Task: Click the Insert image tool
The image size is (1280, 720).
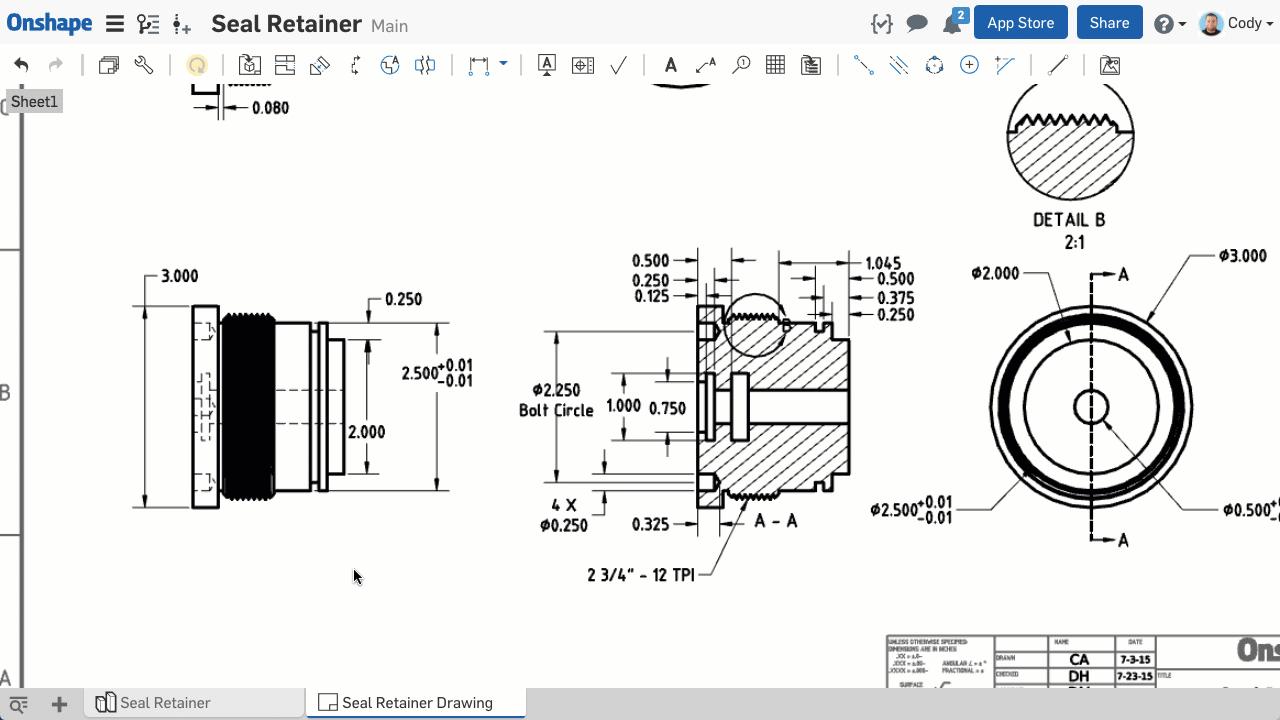Action: (x=1109, y=65)
